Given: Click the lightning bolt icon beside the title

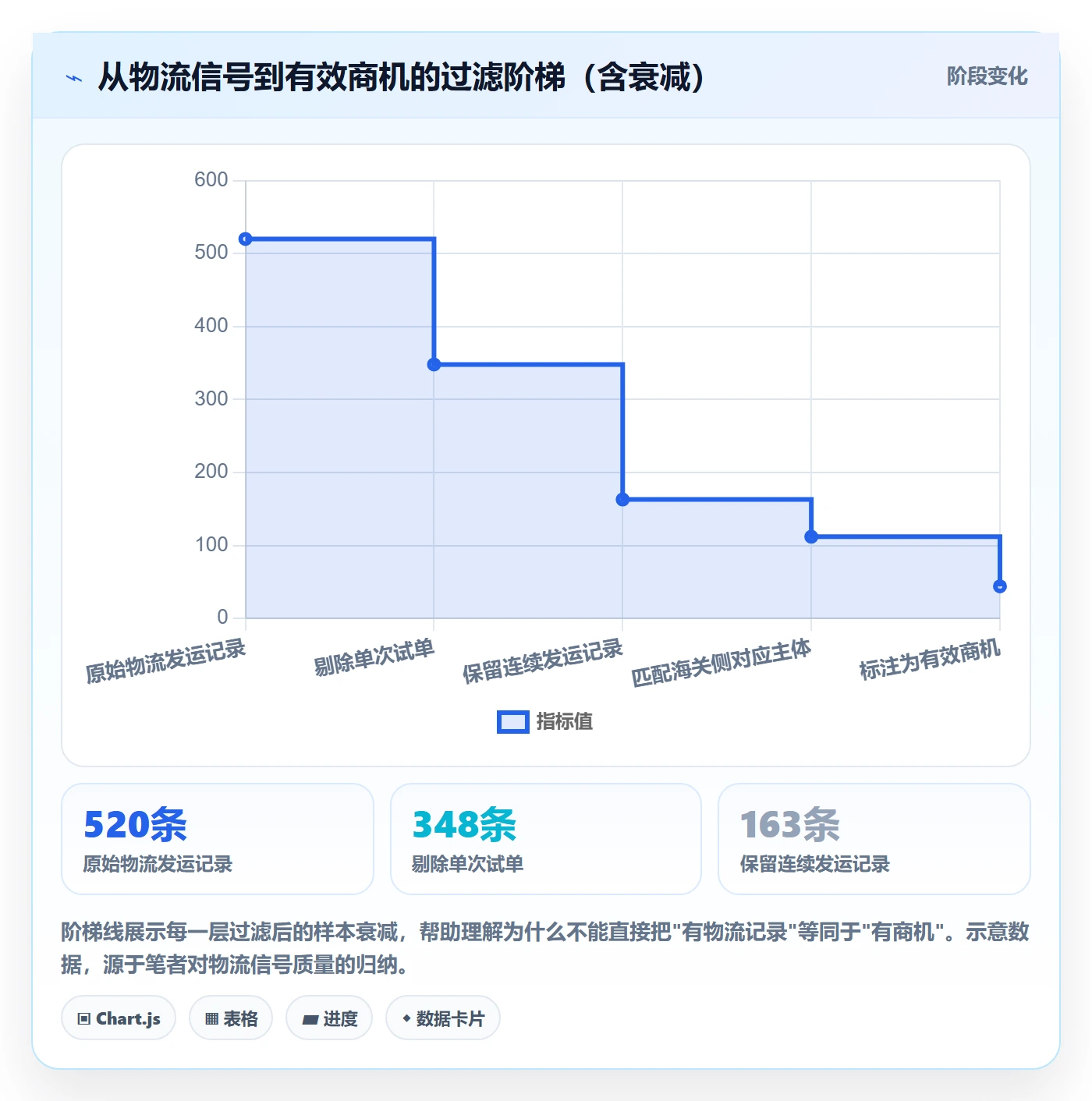Looking at the screenshot, I should (x=74, y=78).
